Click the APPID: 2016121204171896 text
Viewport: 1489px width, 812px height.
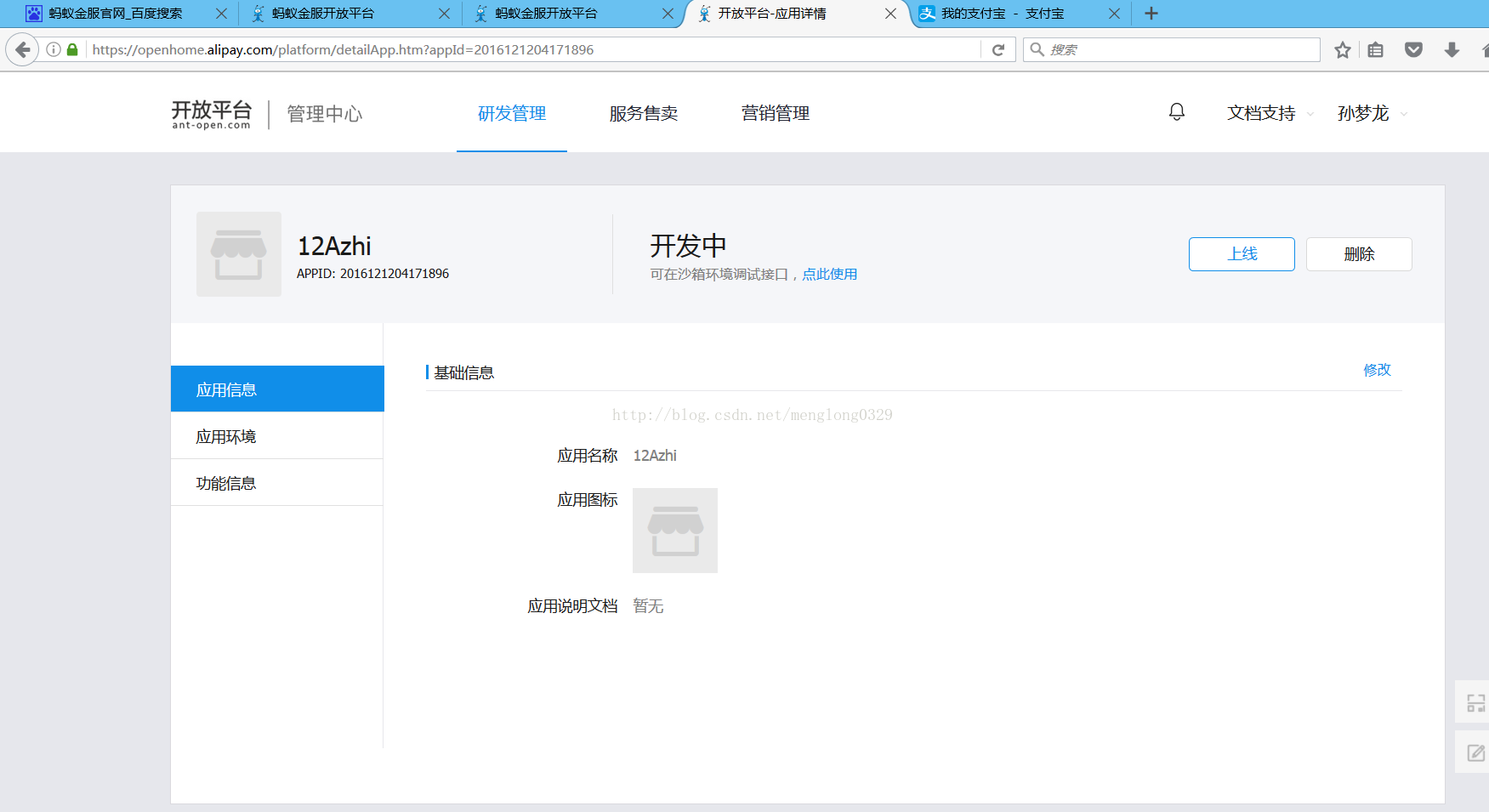[372, 274]
